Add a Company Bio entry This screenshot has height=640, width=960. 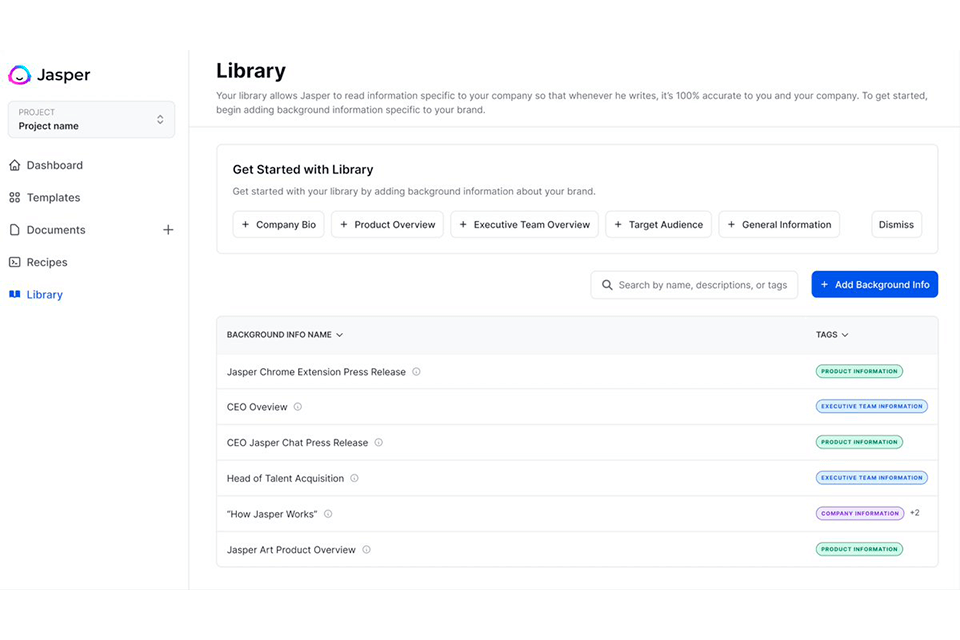pos(278,225)
